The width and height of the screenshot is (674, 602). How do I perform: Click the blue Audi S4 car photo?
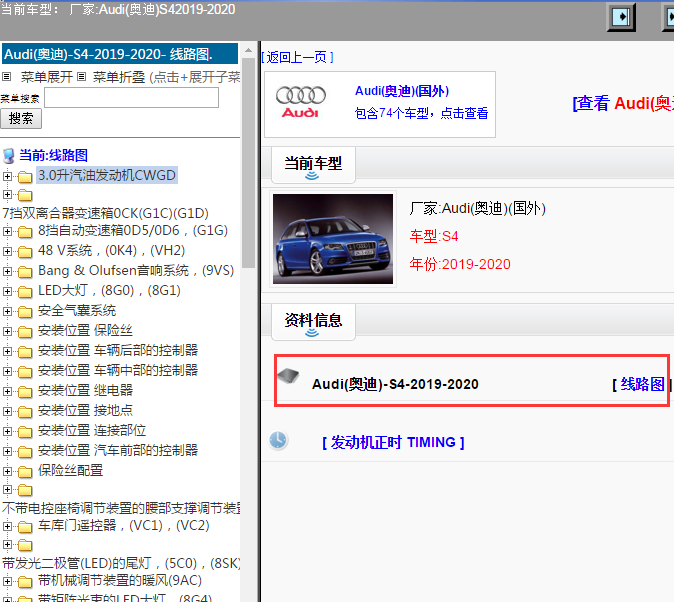pyautogui.click(x=333, y=239)
